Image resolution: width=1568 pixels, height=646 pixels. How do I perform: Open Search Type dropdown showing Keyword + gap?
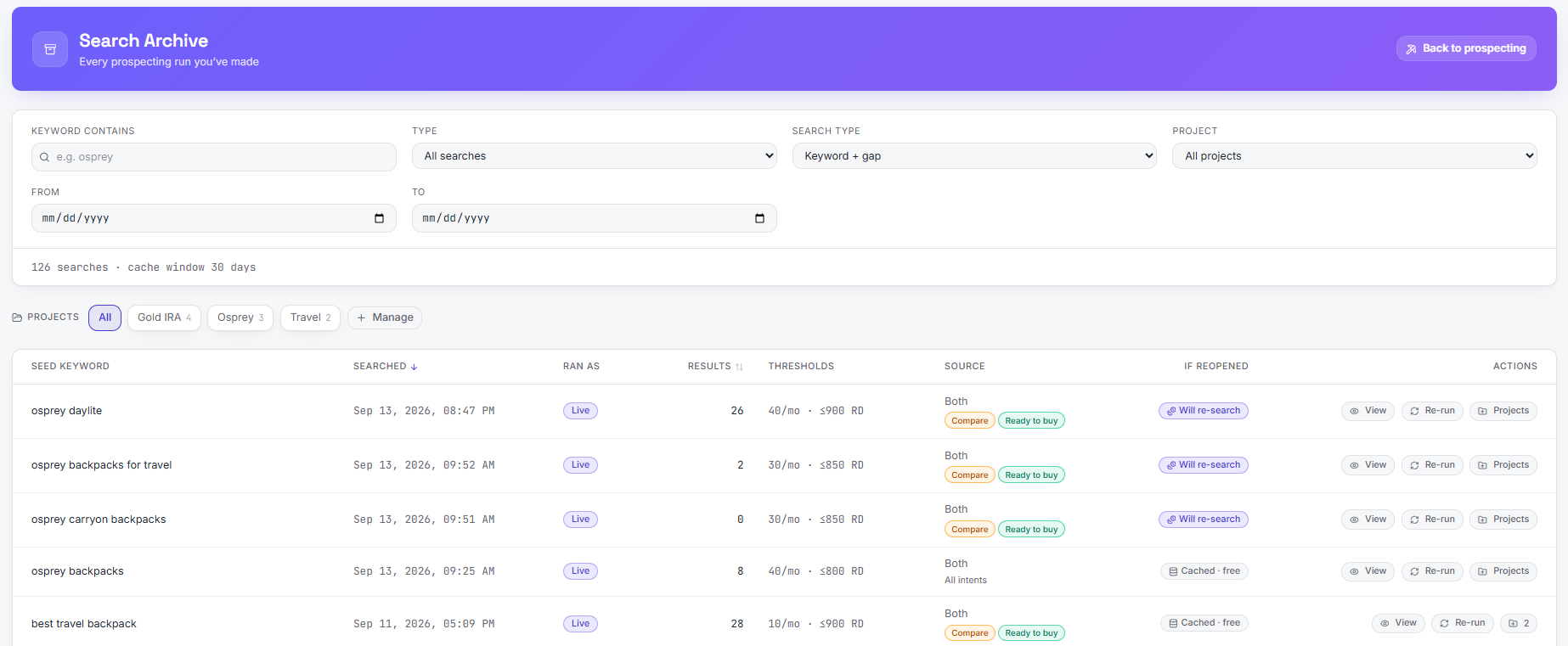click(974, 156)
